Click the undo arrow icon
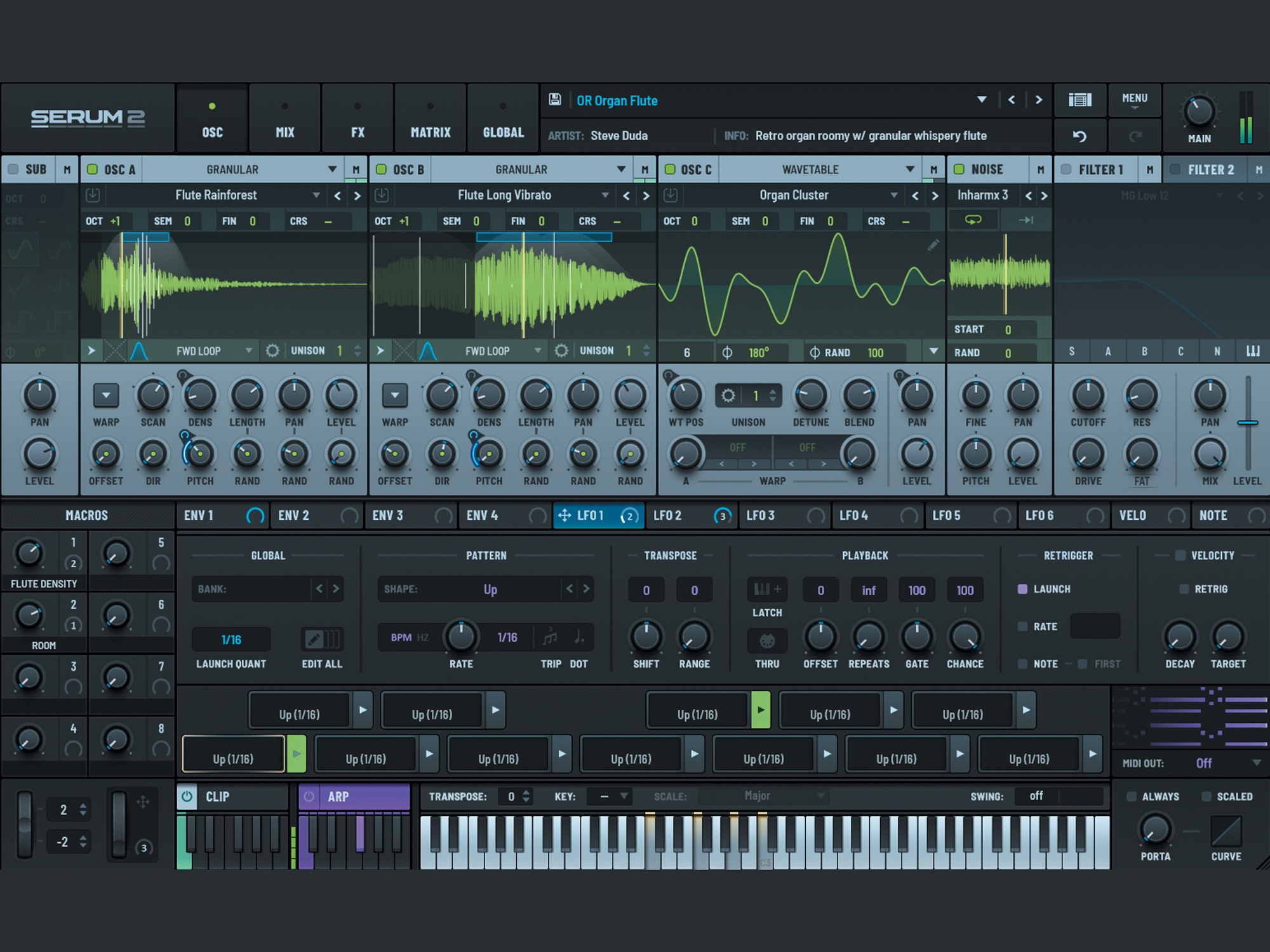The image size is (1270, 952). (1079, 136)
